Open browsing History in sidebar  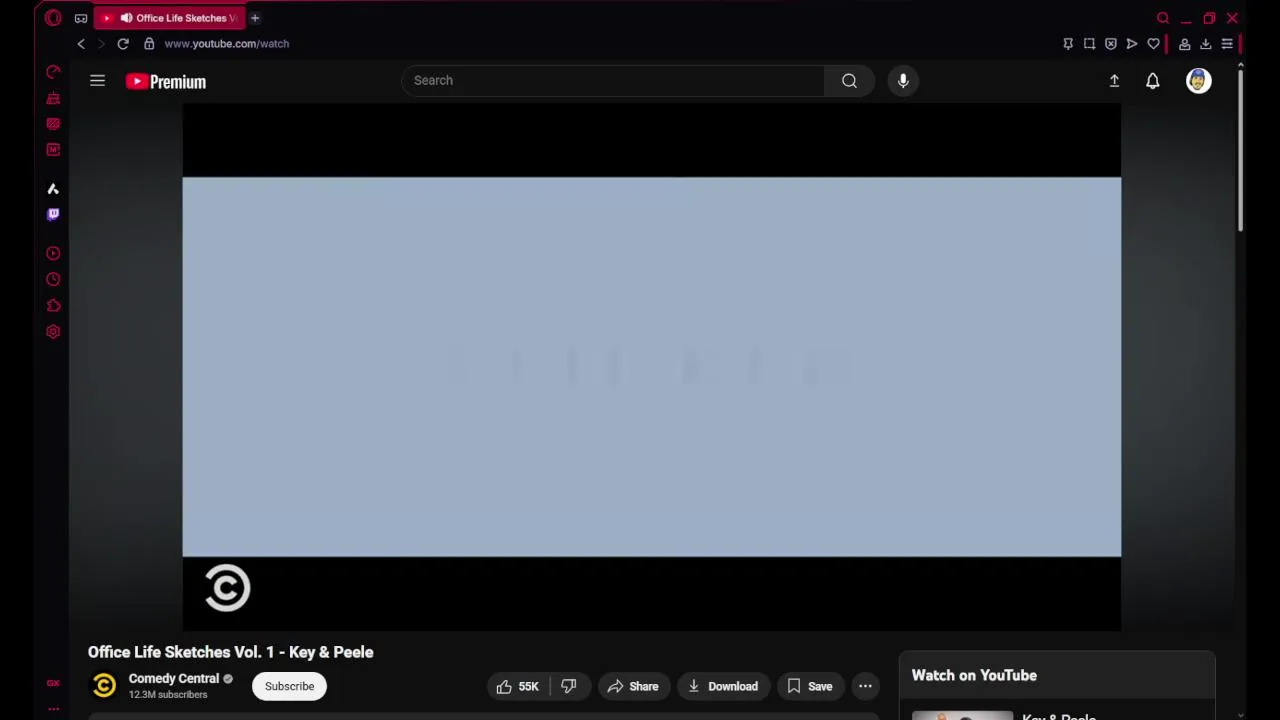(x=53, y=280)
